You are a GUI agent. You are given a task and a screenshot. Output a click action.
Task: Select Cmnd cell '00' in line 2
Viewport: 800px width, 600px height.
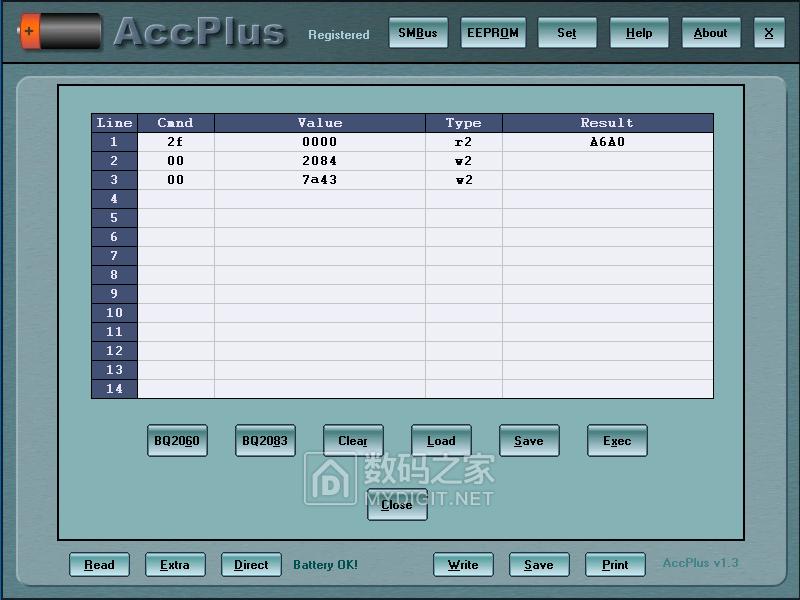pyautogui.click(x=176, y=161)
